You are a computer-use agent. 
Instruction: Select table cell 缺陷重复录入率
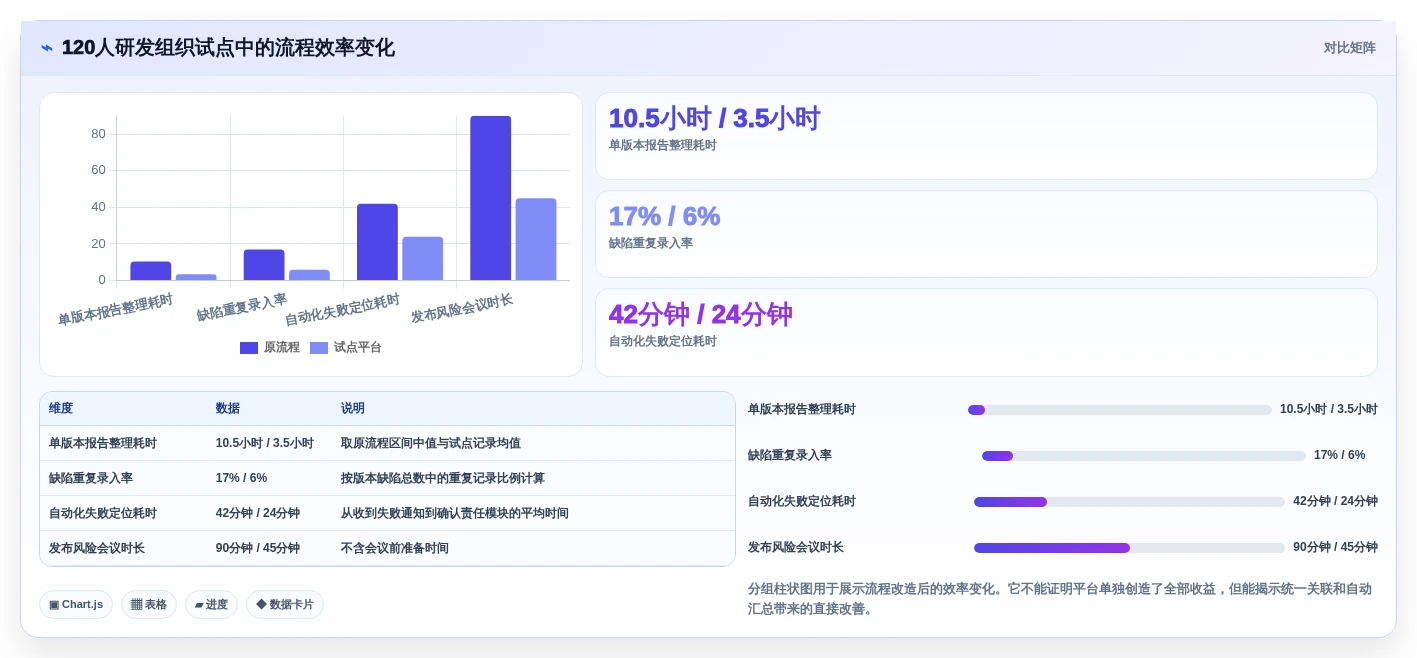click(x=91, y=478)
